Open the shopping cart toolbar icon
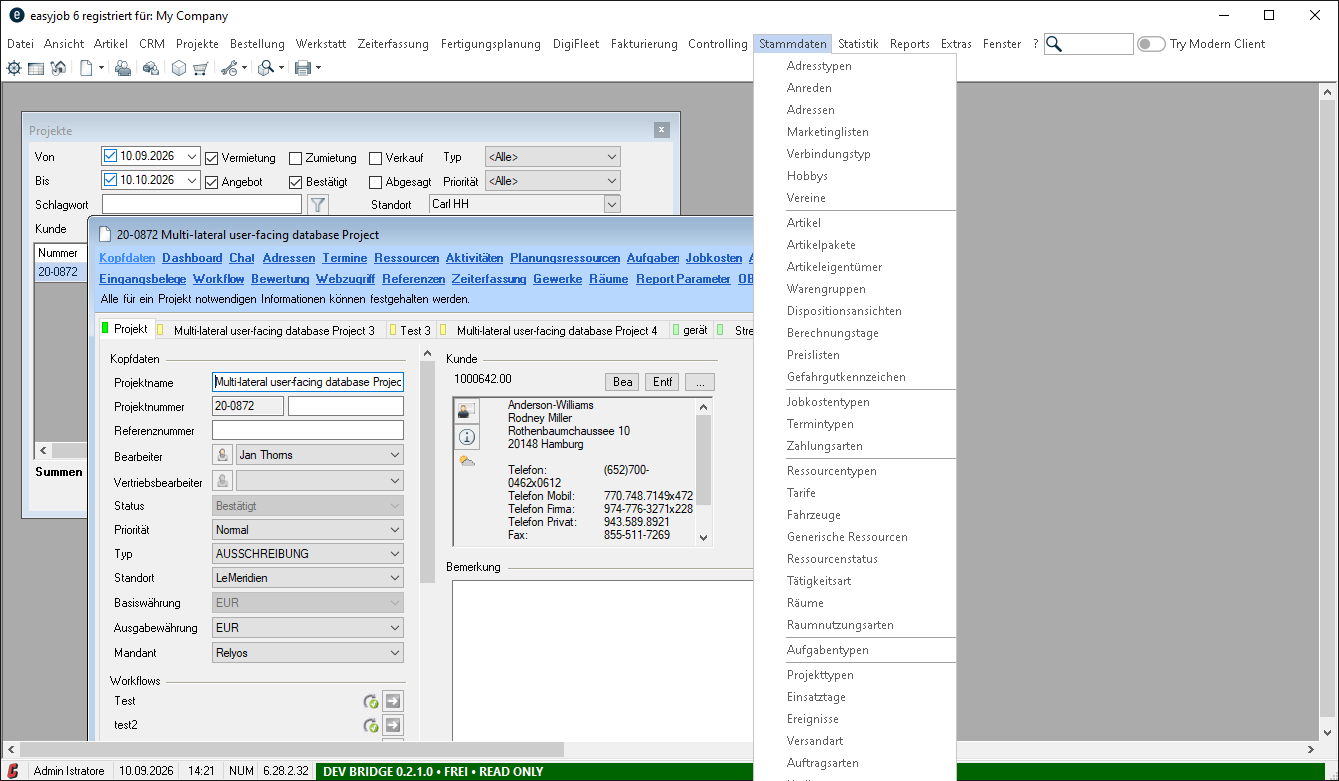 pos(200,68)
